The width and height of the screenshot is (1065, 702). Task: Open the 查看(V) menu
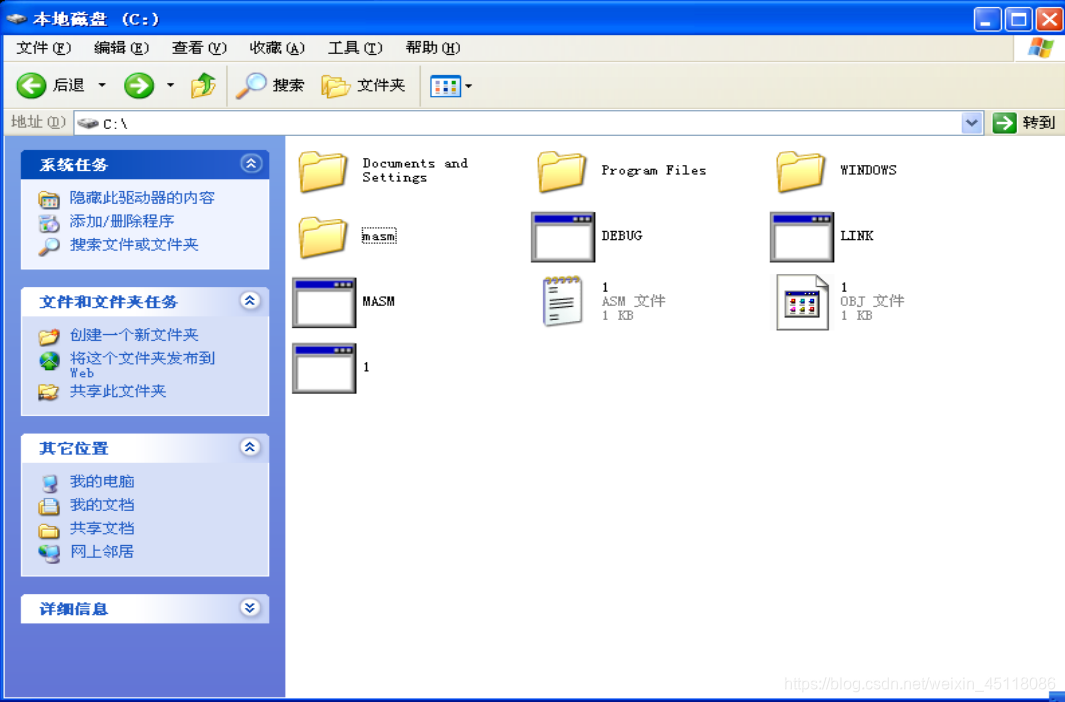tap(199, 48)
